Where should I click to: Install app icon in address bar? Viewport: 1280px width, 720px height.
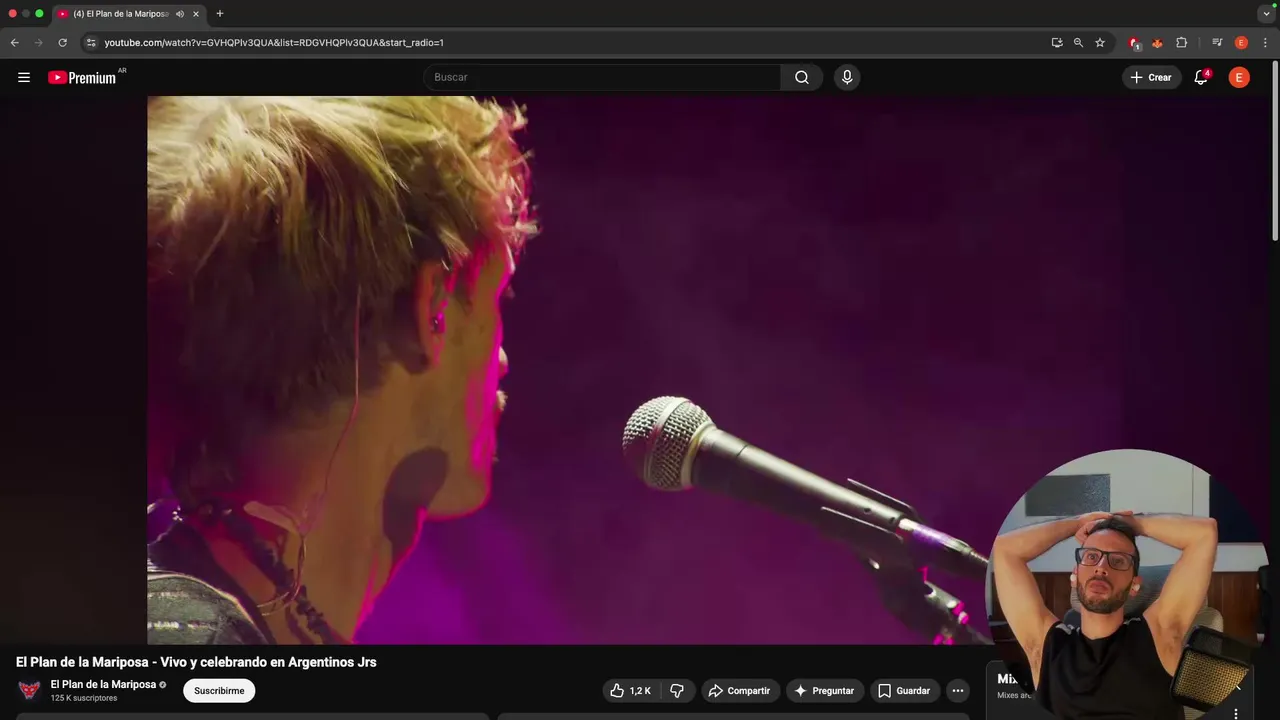[x=1057, y=43]
